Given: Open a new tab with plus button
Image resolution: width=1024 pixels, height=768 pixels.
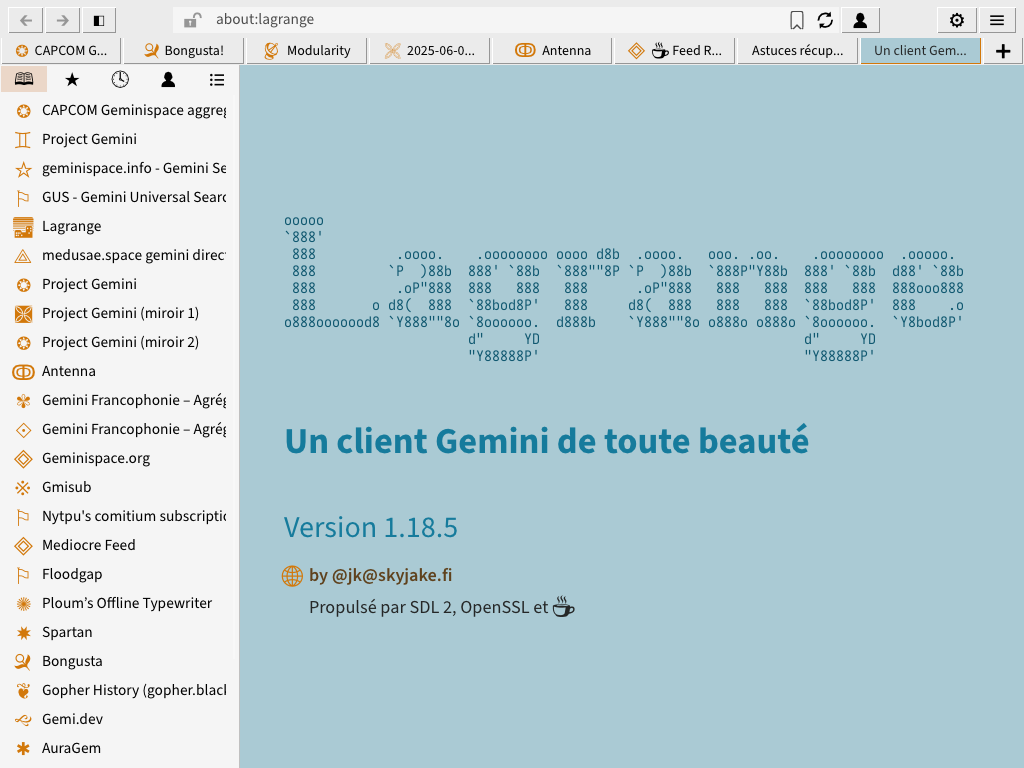Looking at the screenshot, I should pos(1002,51).
